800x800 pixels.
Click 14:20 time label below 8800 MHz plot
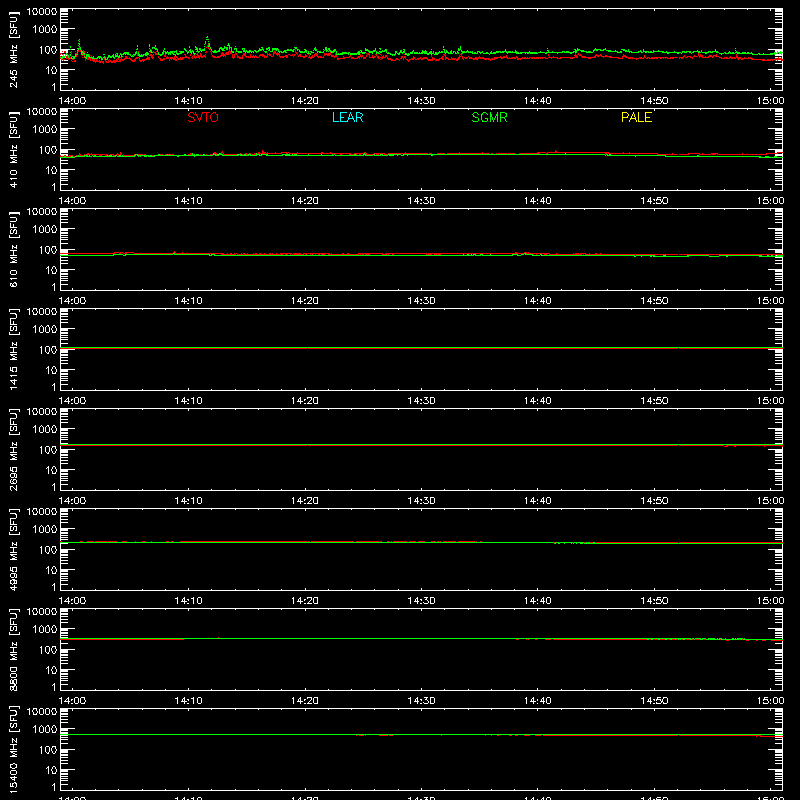(x=305, y=701)
